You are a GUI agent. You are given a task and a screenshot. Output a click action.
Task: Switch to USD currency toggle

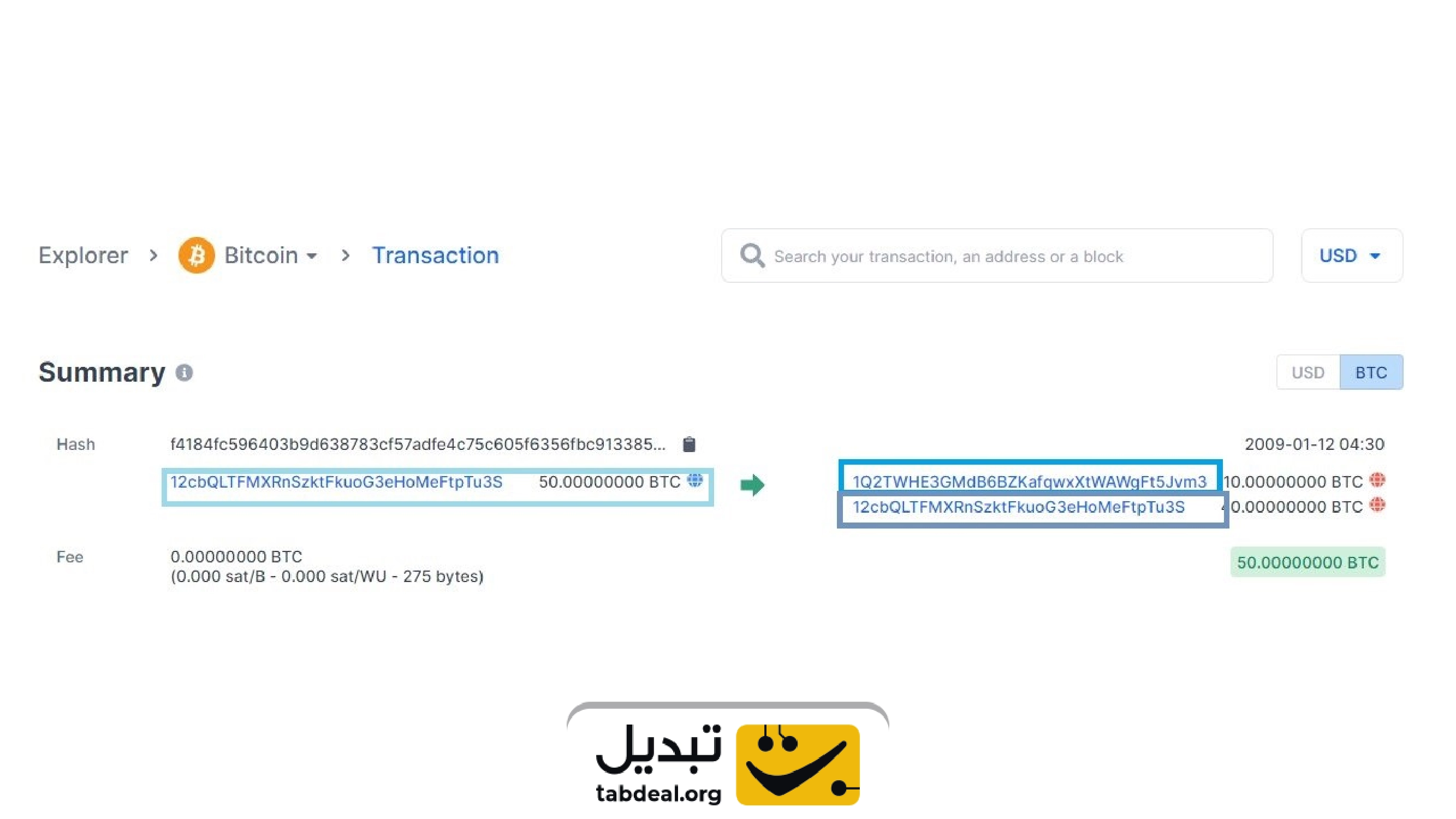(1307, 372)
